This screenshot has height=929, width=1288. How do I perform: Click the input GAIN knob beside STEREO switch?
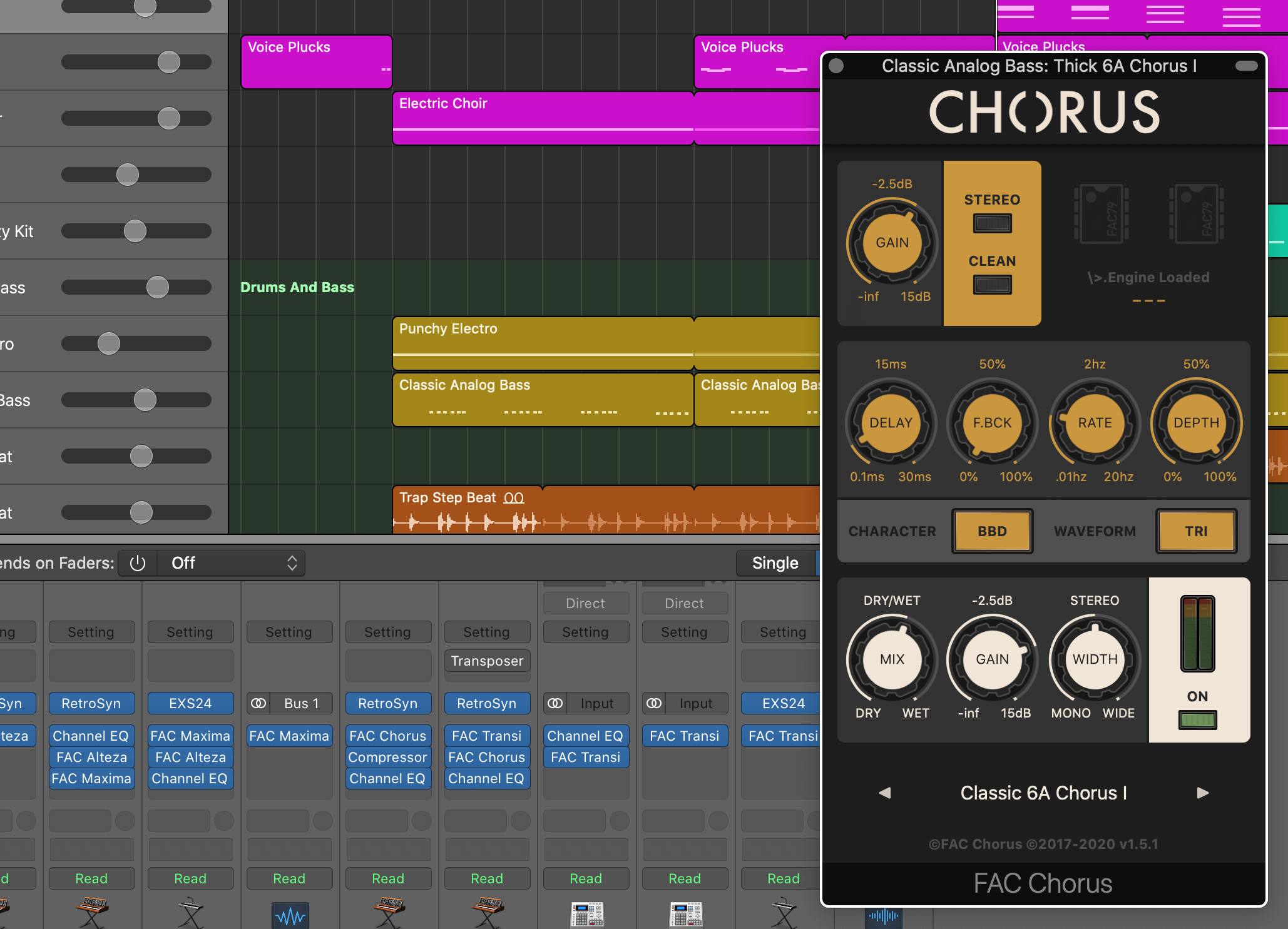tap(892, 243)
